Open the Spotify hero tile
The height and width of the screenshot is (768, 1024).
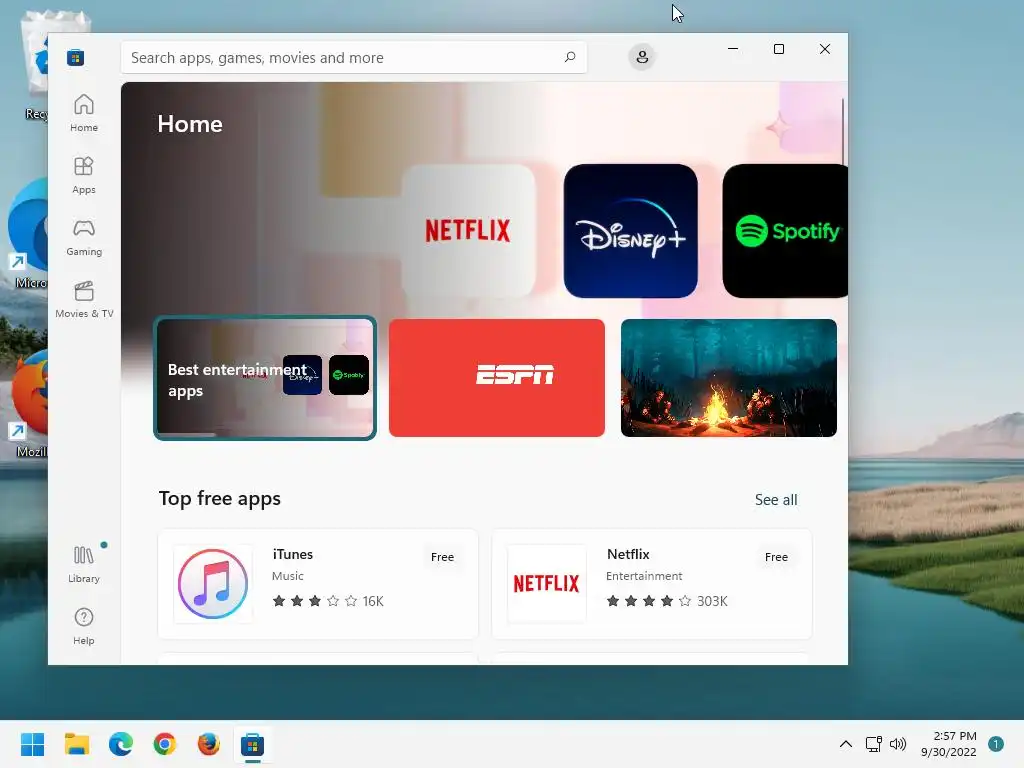pyautogui.click(x=785, y=231)
